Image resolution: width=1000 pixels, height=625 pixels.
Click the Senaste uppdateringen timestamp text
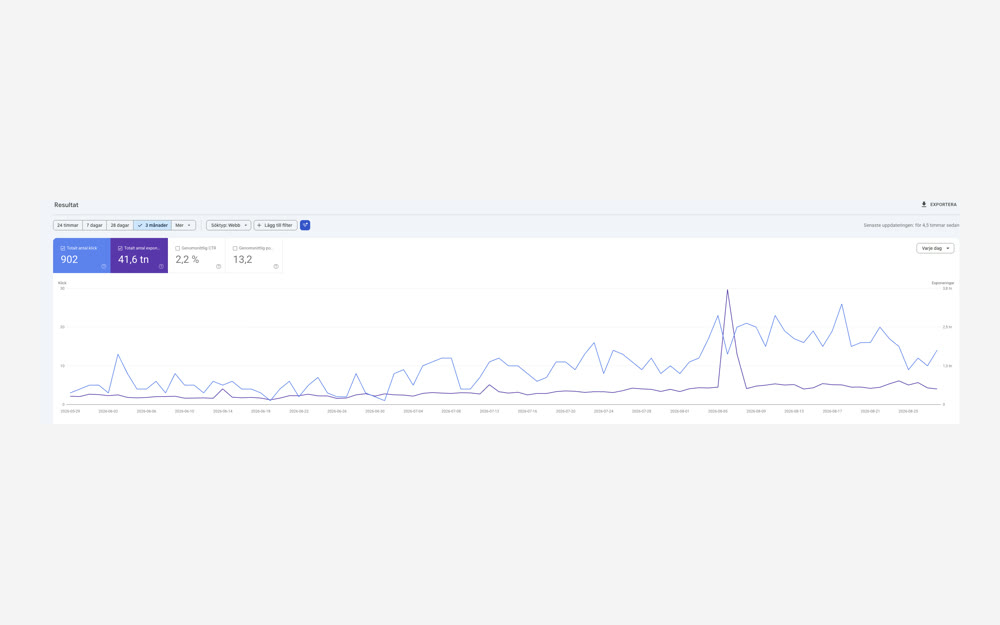911,225
